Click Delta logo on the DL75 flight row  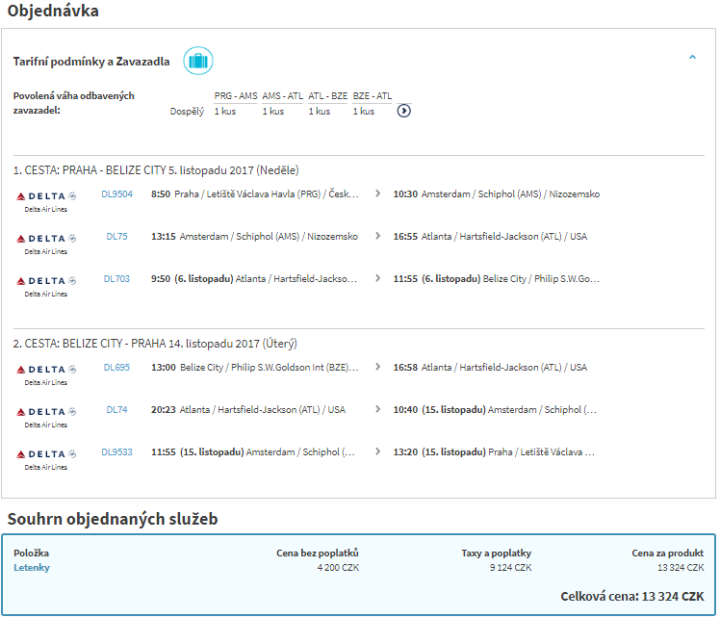pos(46,240)
